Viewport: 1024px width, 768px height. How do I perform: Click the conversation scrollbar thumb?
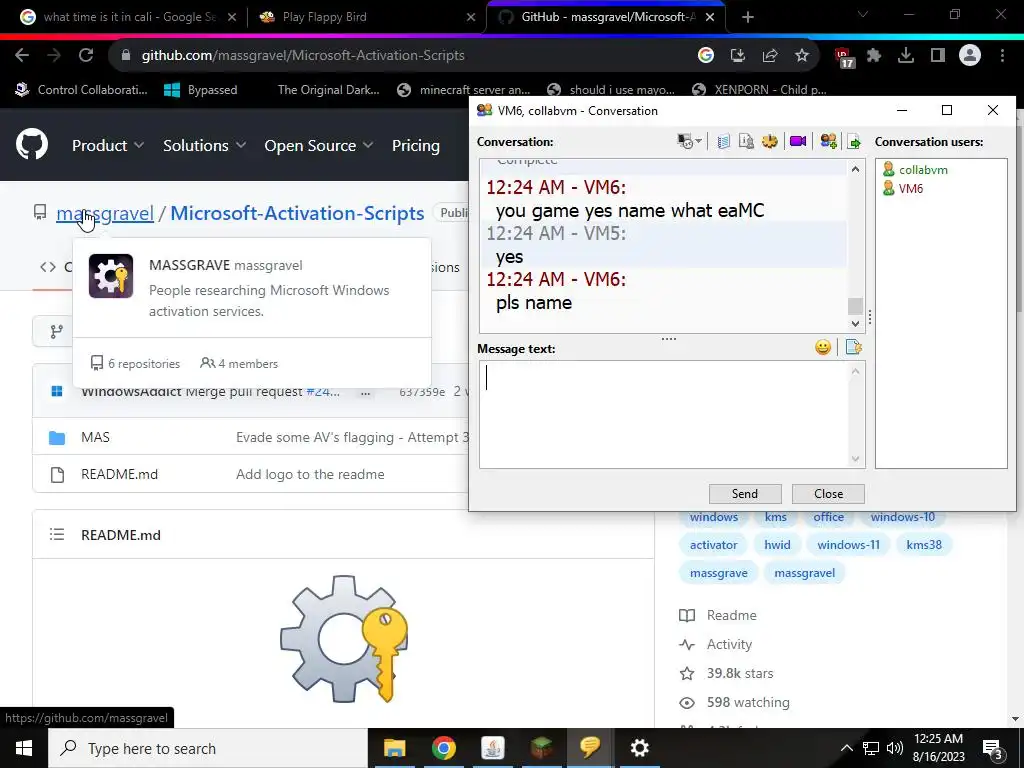coord(856,306)
